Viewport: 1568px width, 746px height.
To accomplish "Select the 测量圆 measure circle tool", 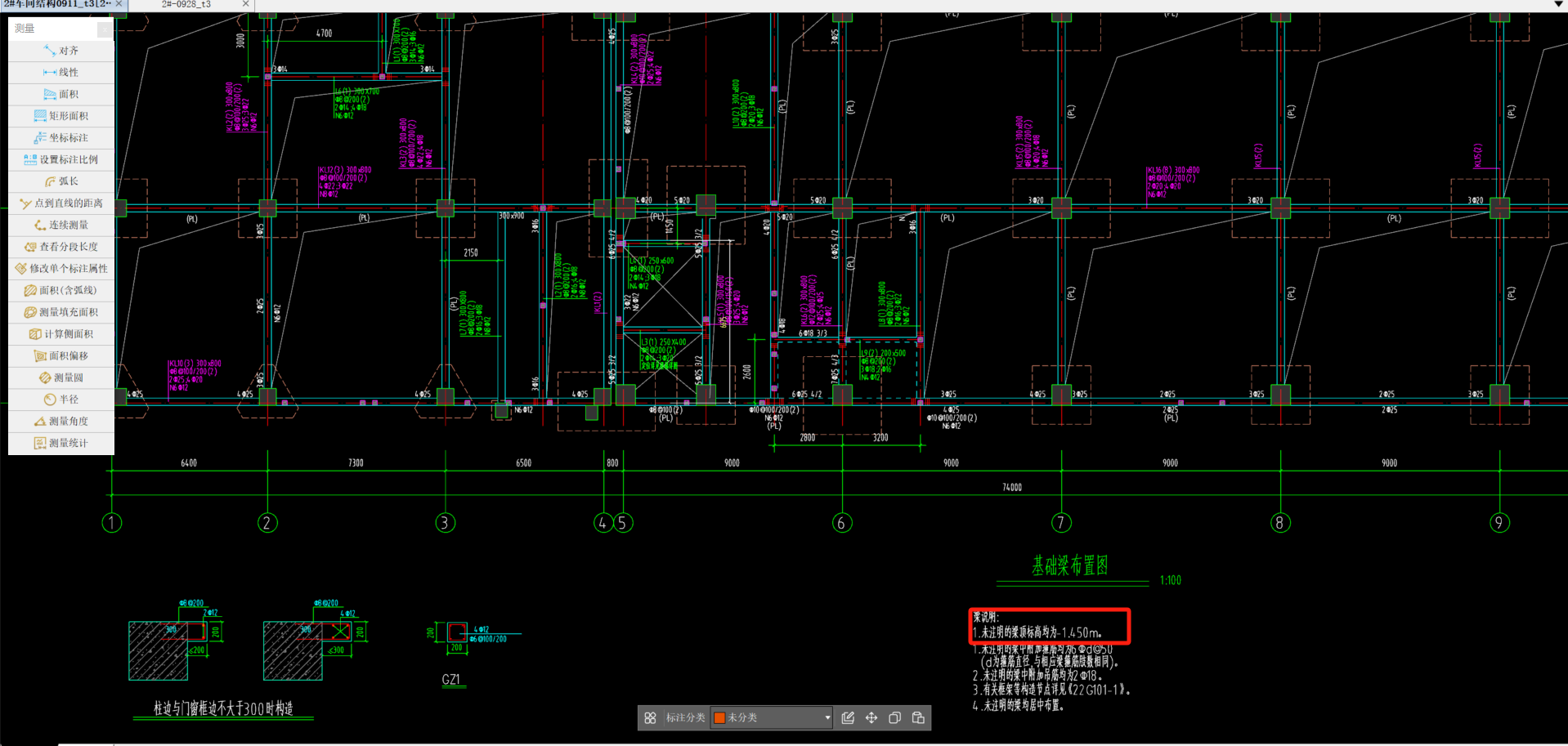I will click(x=61, y=377).
